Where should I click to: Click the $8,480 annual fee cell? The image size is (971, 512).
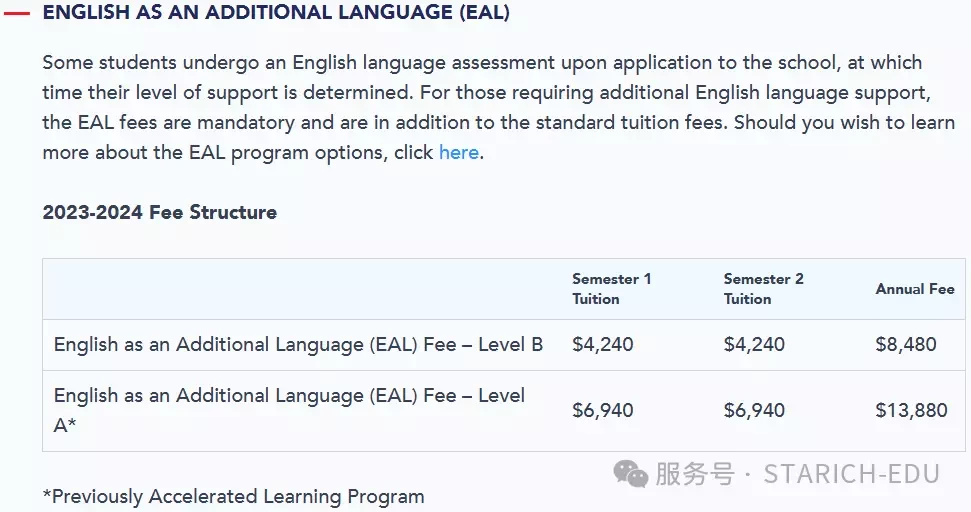pos(905,345)
